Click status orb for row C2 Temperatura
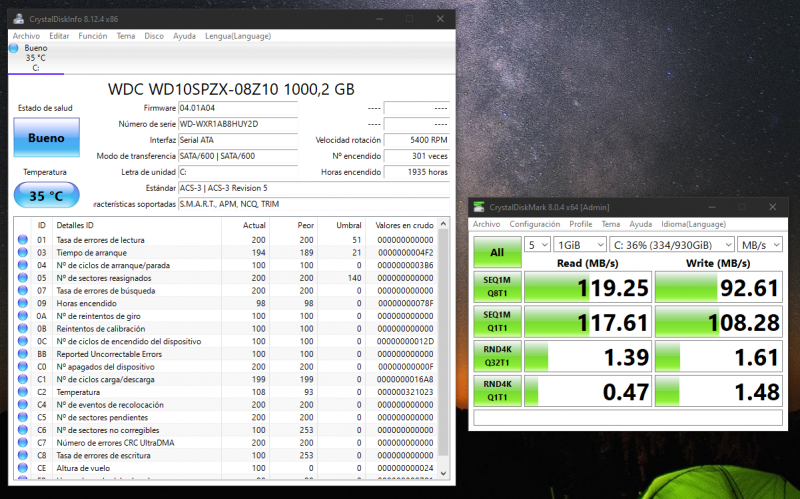Screen dimensions: 800x499 pyautogui.click(x=22, y=392)
